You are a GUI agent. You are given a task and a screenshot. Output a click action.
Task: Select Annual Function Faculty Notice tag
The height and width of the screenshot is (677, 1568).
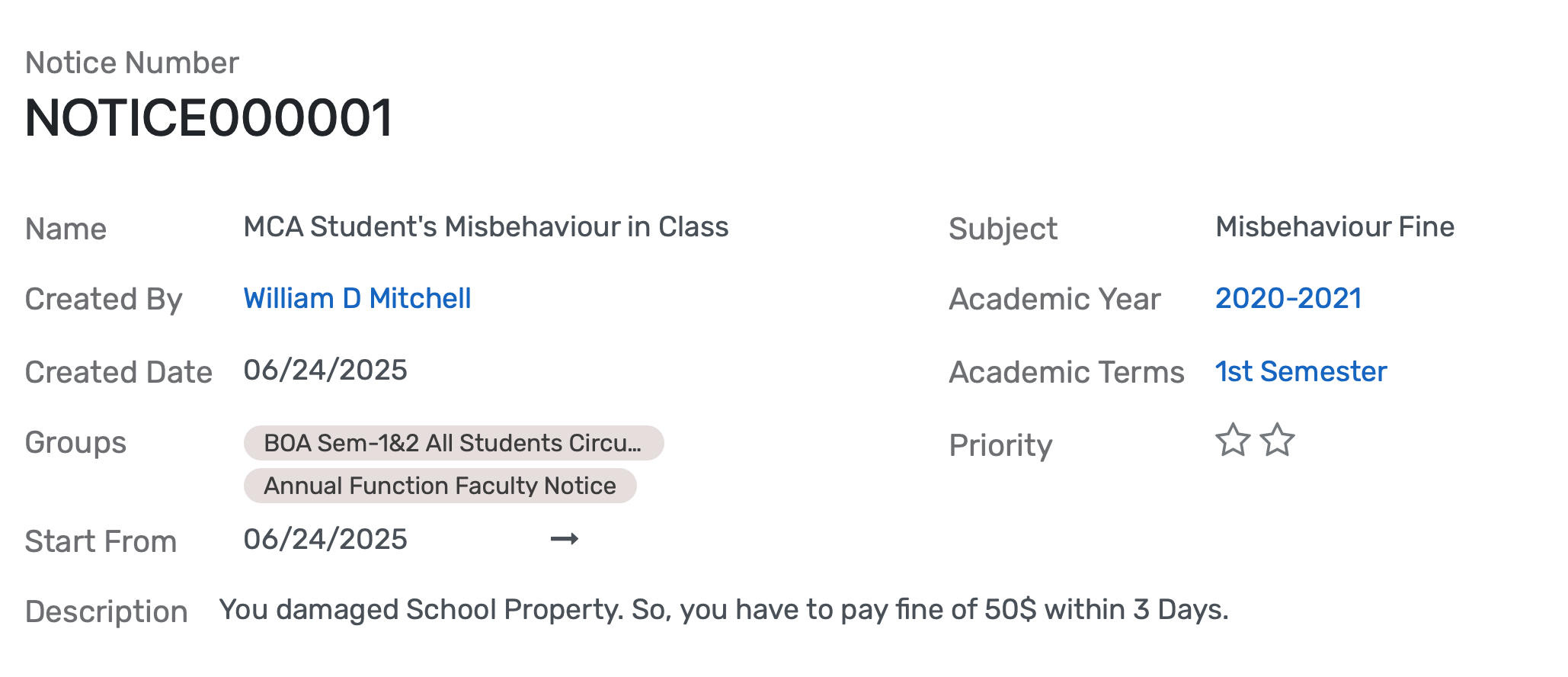(440, 486)
